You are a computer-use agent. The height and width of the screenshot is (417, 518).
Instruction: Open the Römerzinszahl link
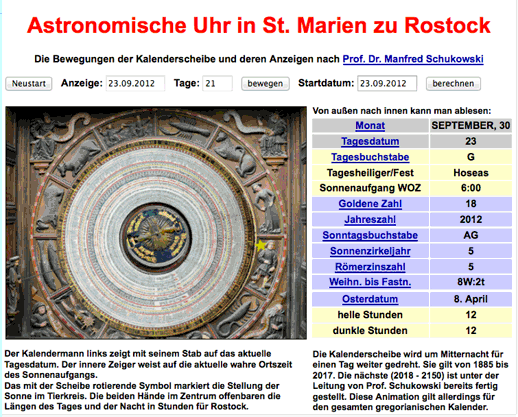370,267
